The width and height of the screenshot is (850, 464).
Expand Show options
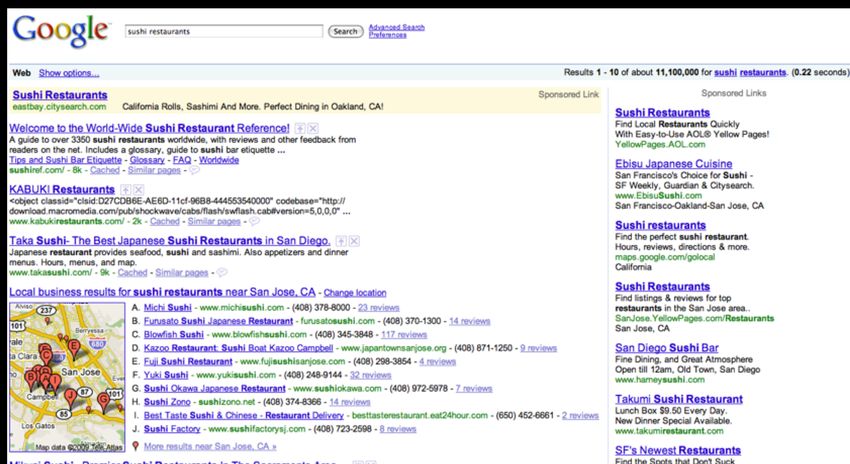click(x=69, y=73)
